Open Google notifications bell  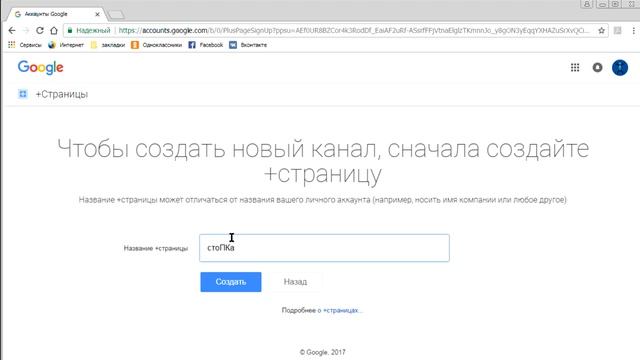point(597,68)
